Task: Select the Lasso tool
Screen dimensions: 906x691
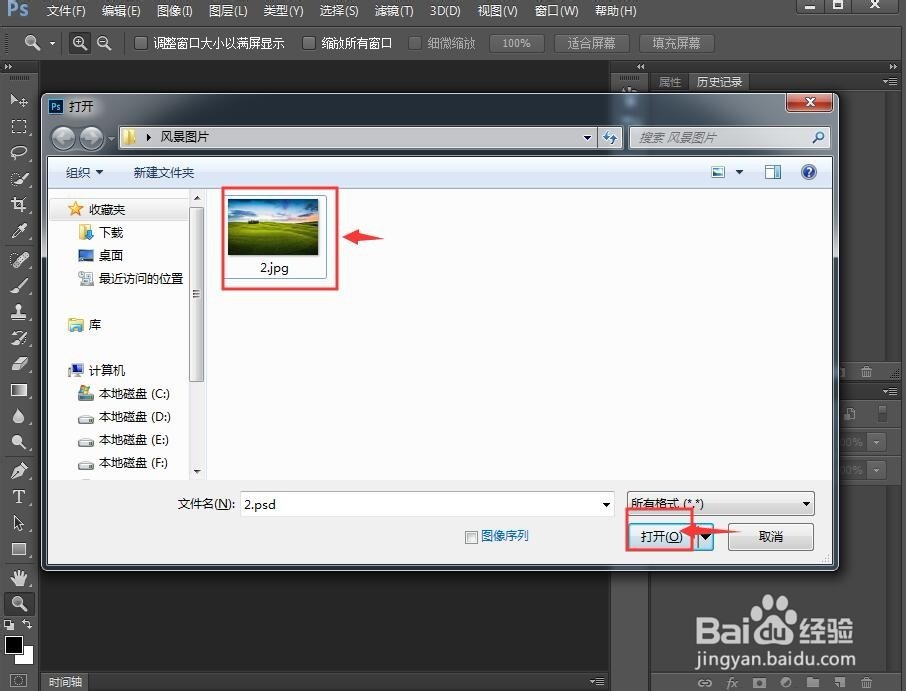Action: [18, 153]
